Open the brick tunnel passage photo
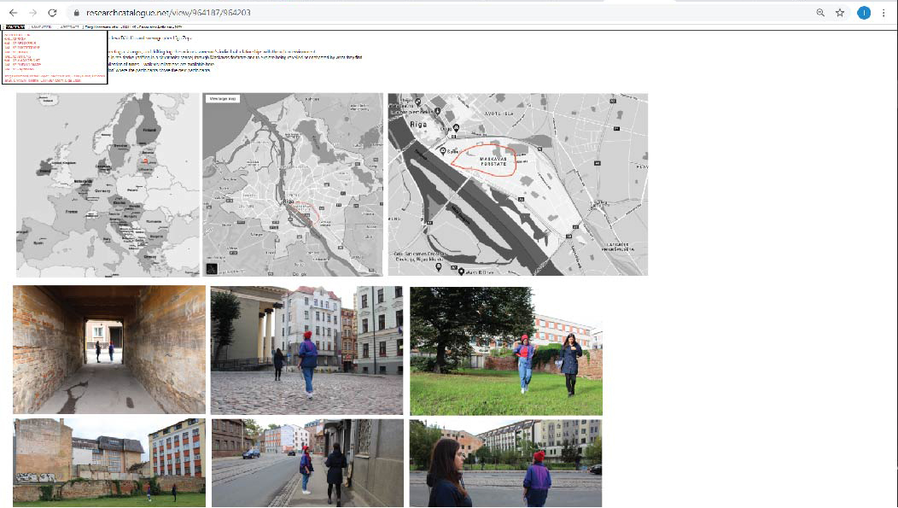Screen dimensions: 898x508 [109, 349]
